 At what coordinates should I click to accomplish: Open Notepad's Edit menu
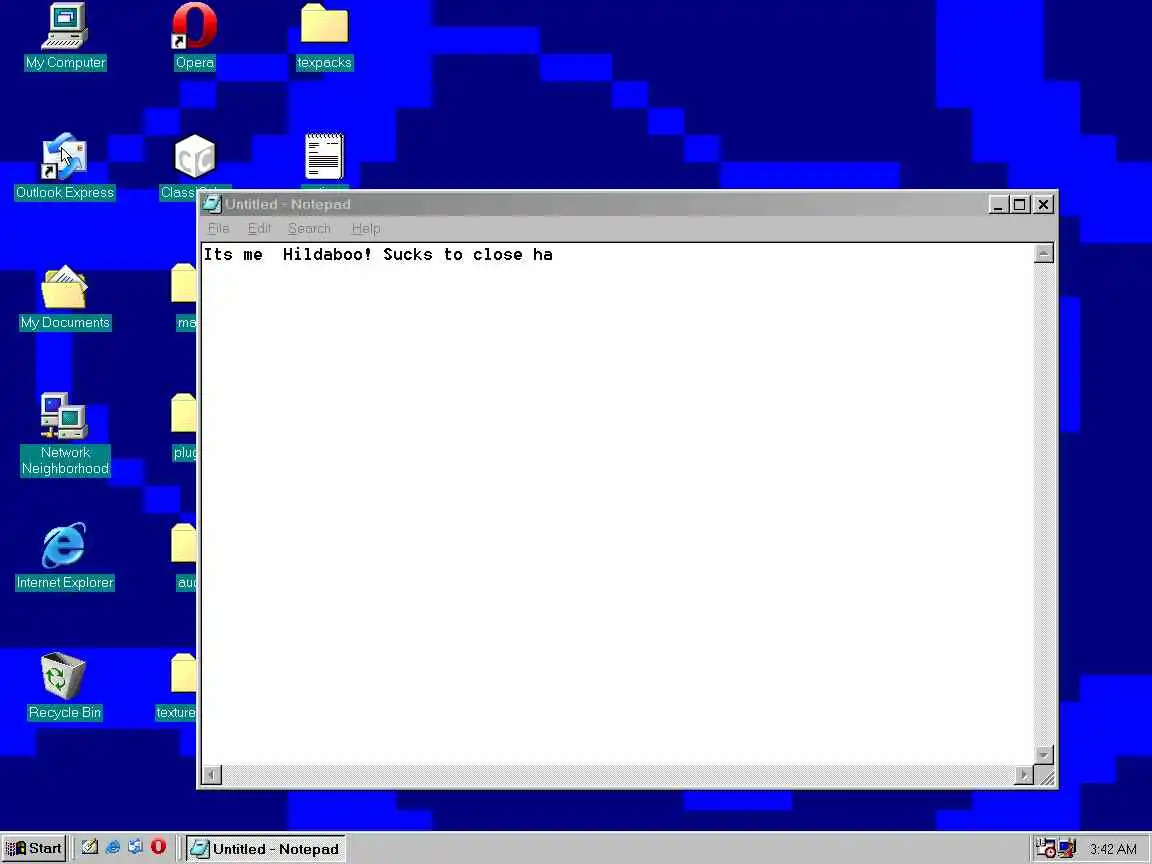259,228
